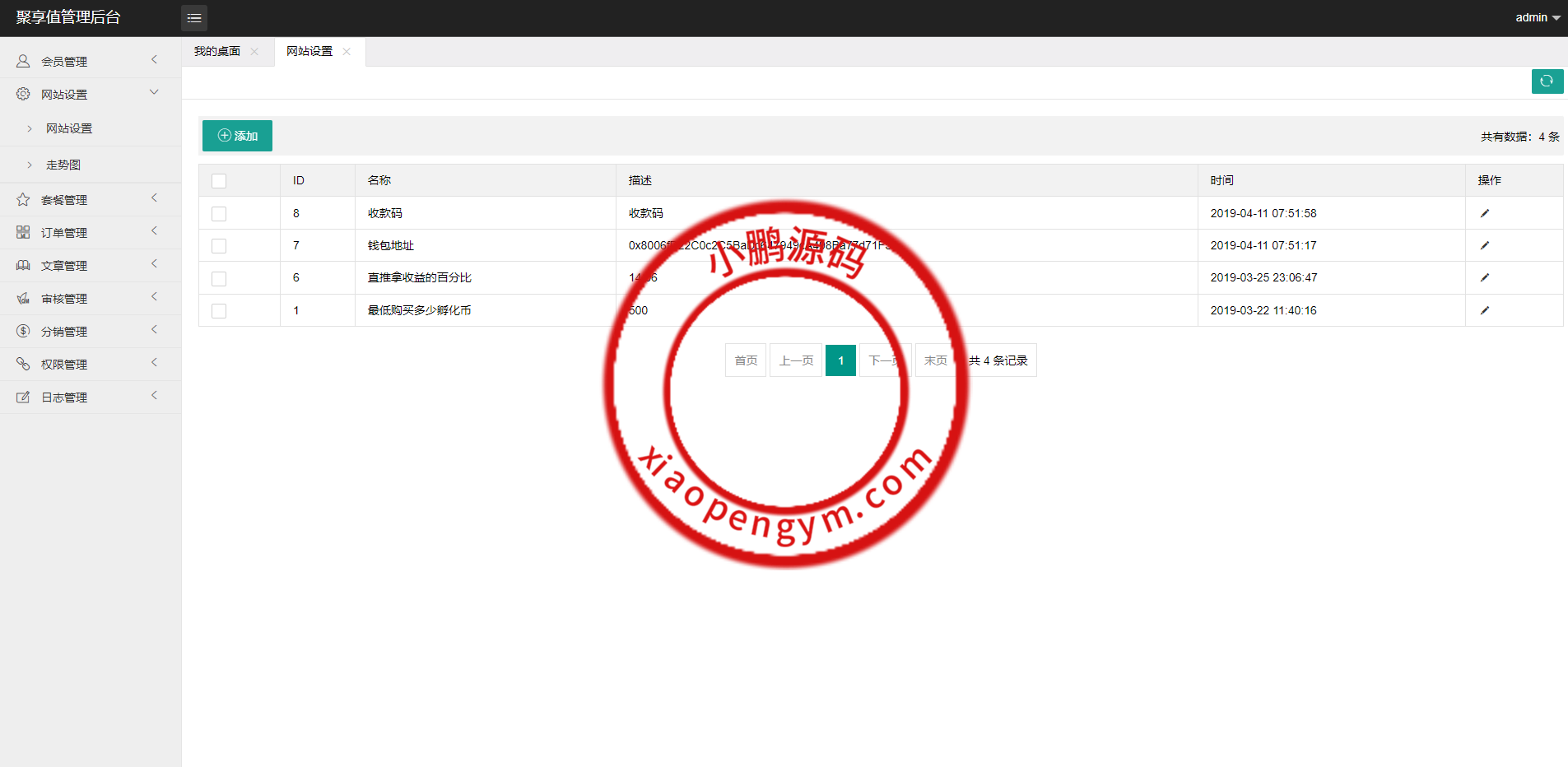
Task: Click the 套餐管理 star icon
Action: tap(22, 198)
